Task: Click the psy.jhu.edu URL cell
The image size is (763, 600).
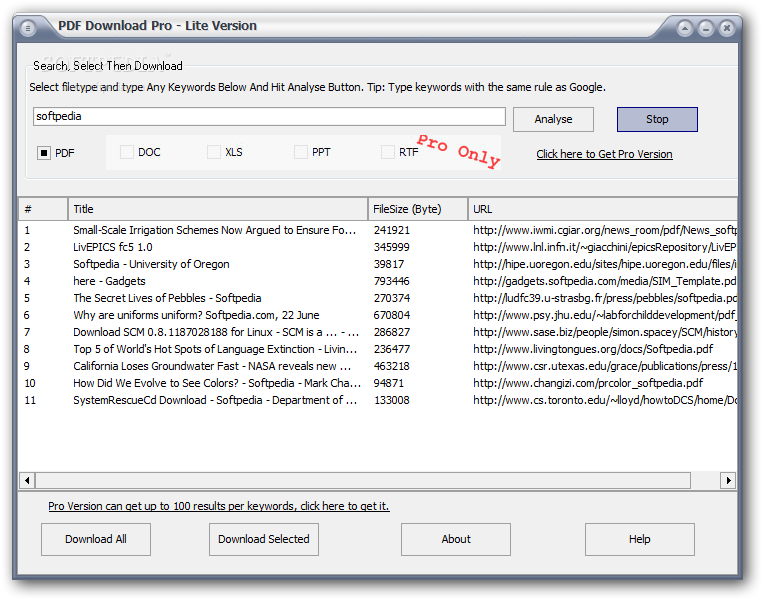Action: click(605, 315)
